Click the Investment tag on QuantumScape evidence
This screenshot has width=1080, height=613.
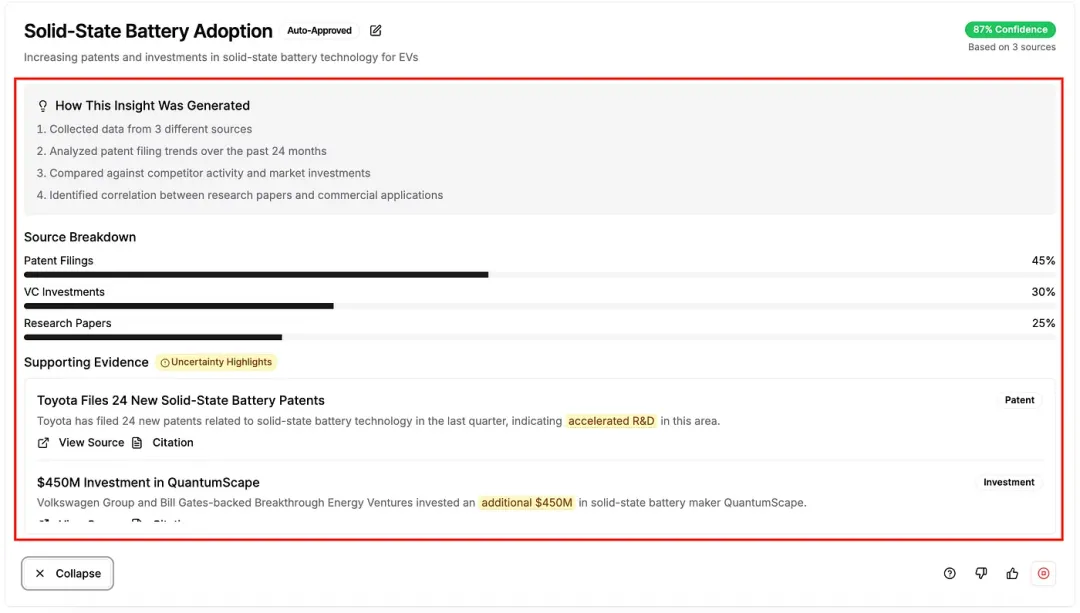click(1008, 482)
